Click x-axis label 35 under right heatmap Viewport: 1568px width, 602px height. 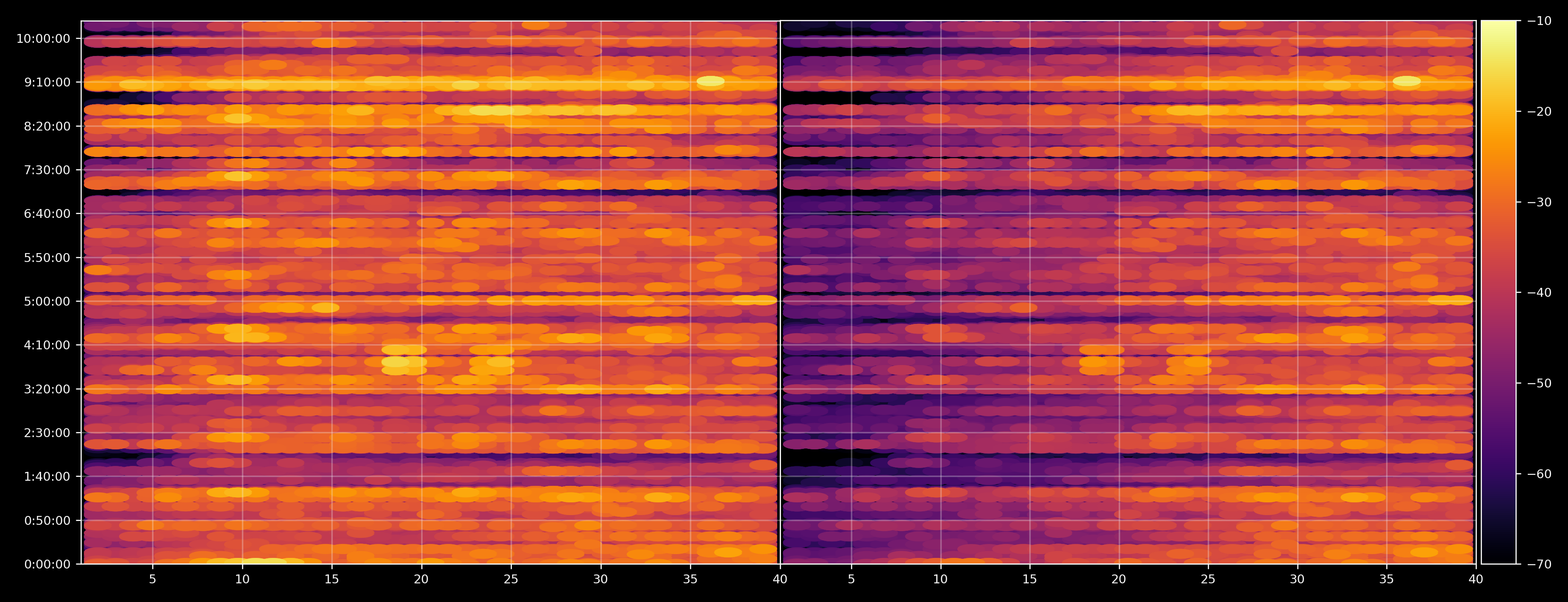(x=1387, y=580)
